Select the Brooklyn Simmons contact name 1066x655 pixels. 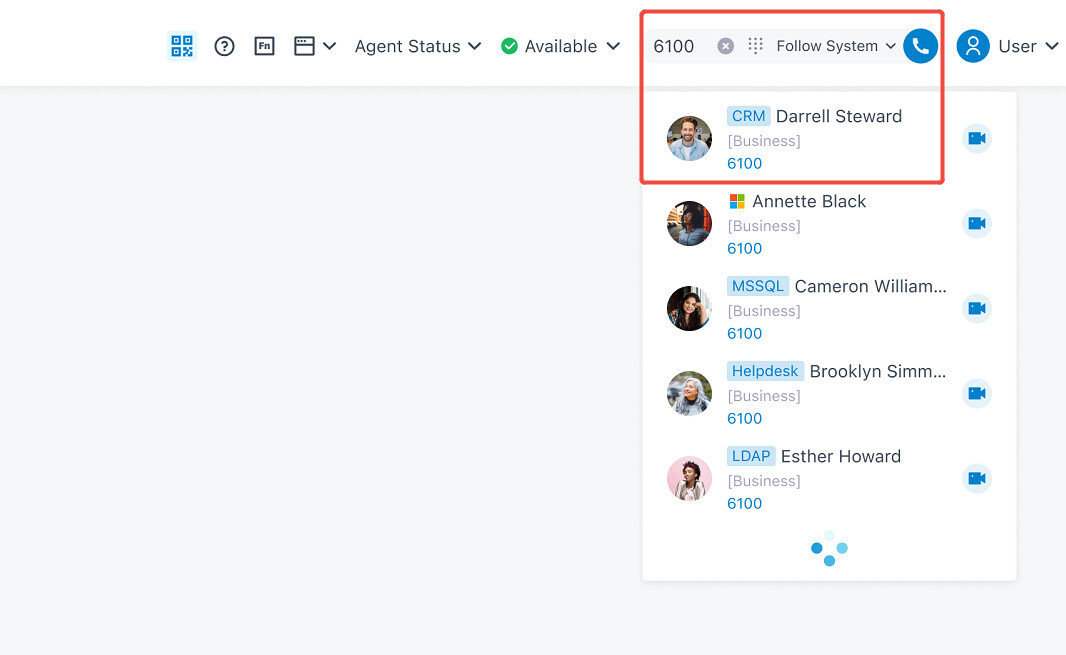[x=878, y=371]
